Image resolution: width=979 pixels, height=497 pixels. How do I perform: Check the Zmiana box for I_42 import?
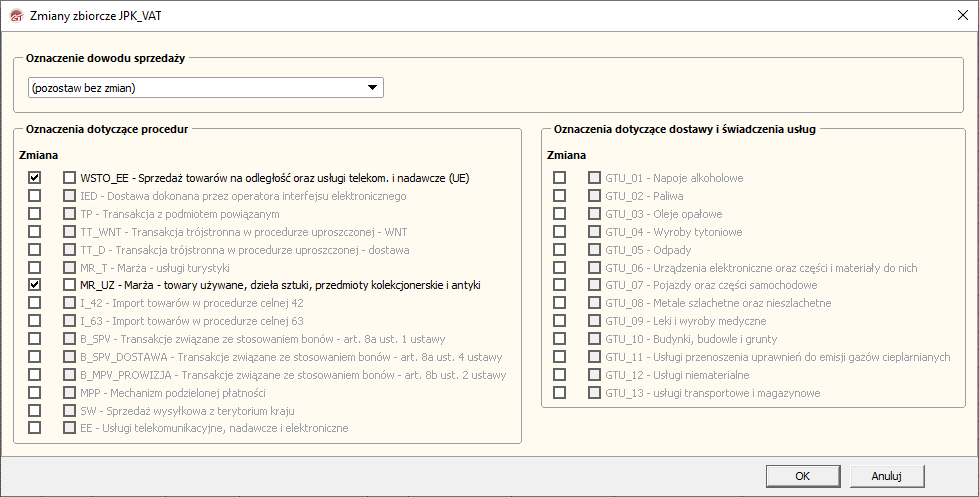(x=35, y=303)
